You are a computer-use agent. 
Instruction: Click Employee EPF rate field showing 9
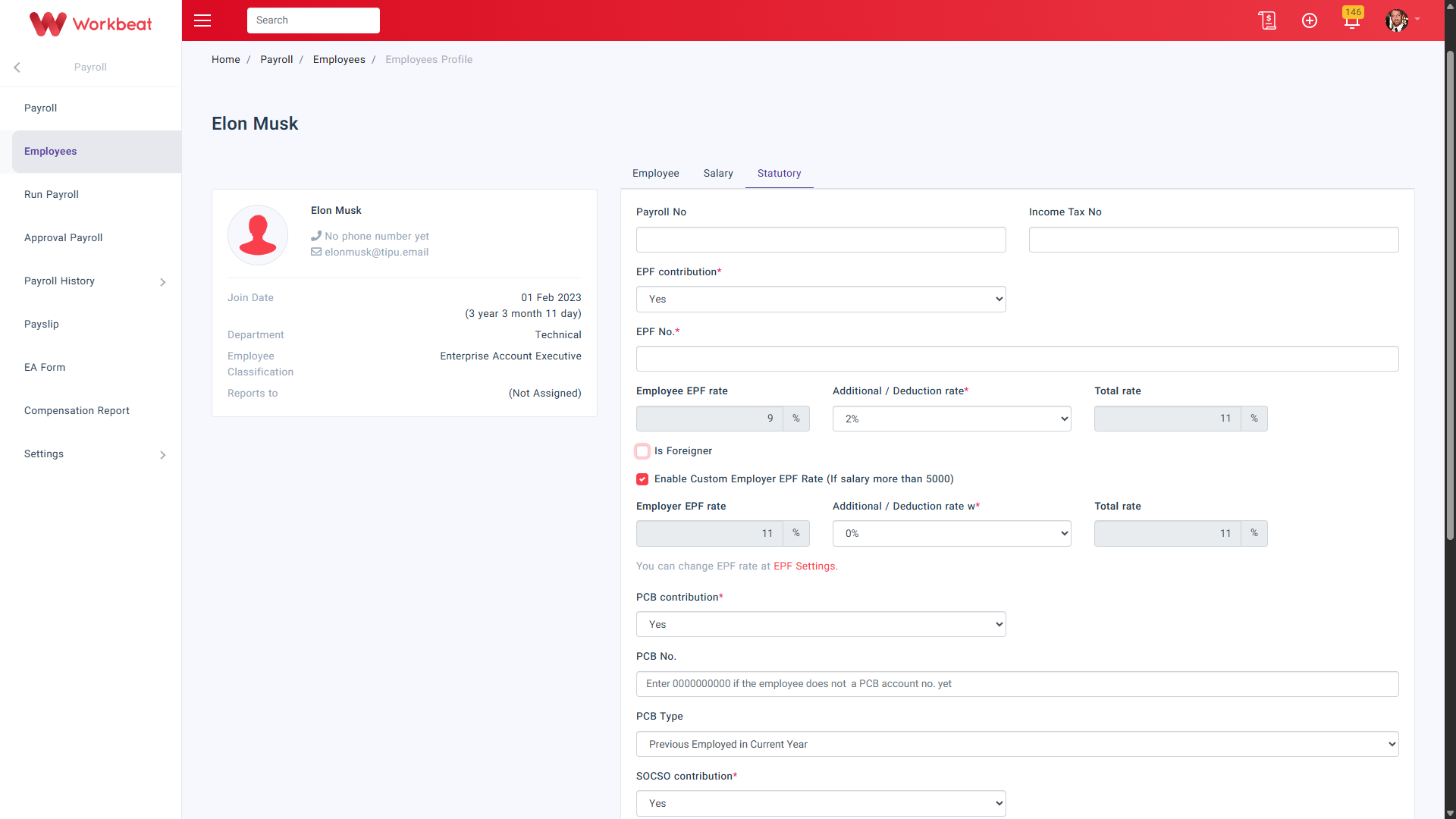(x=709, y=419)
